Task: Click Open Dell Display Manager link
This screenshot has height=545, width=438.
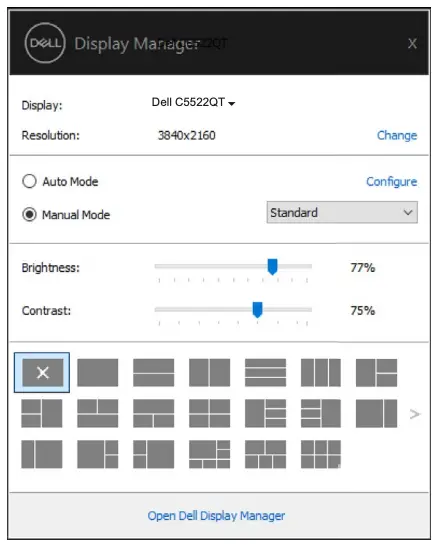Action: [216, 515]
